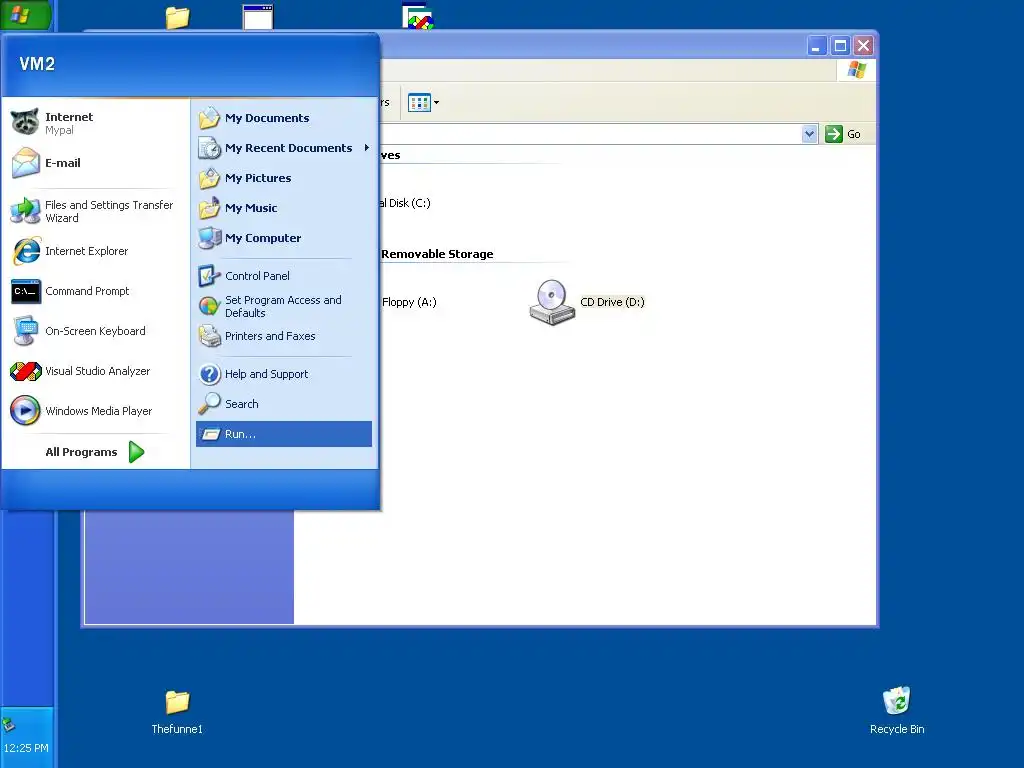Viewport: 1024px width, 768px height.
Task: Launch Visual Studio Analyzer
Action: tap(95, 371)
